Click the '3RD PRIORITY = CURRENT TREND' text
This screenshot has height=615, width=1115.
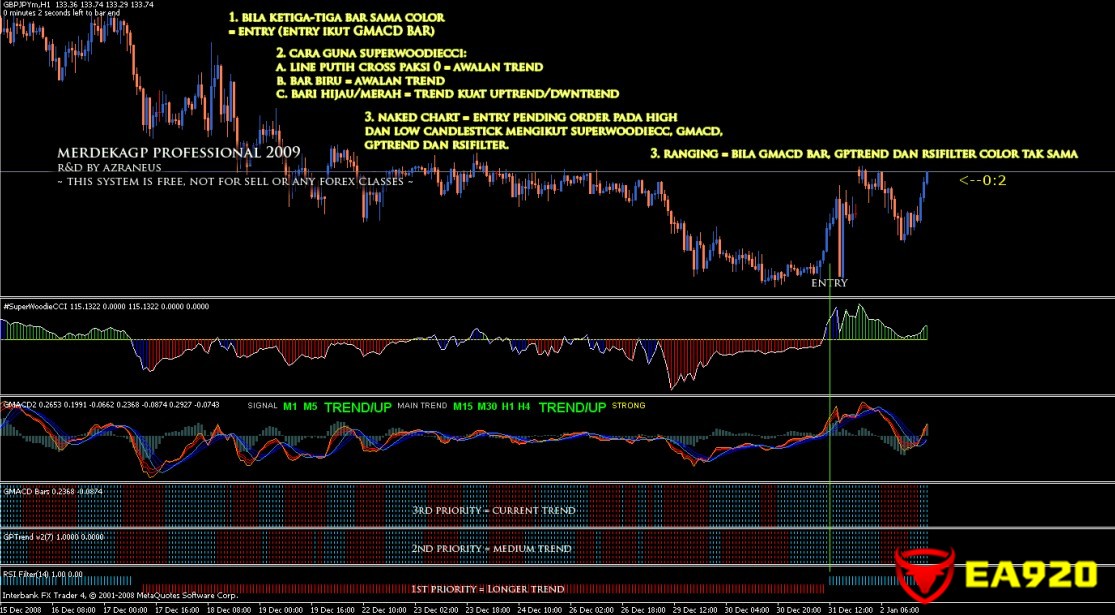pos(493,510)
